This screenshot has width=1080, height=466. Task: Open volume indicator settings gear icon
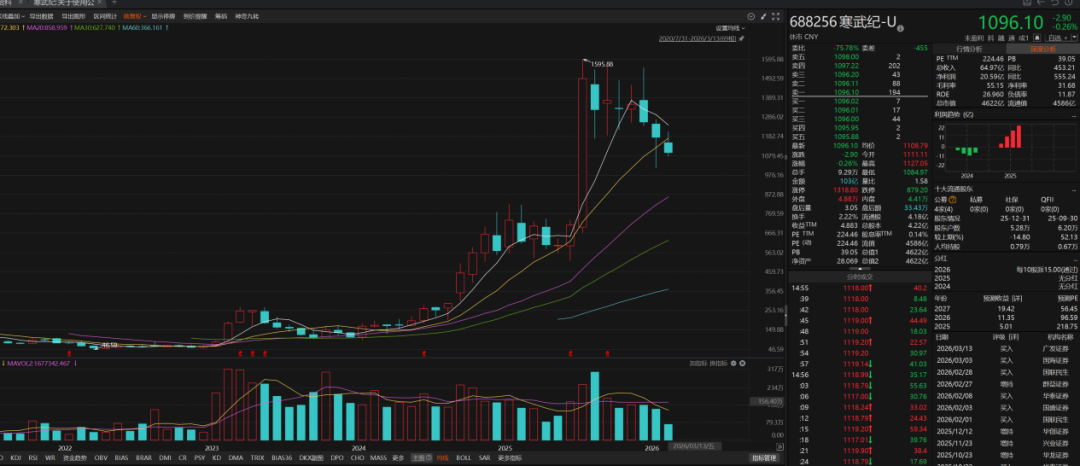coord(734,363)
